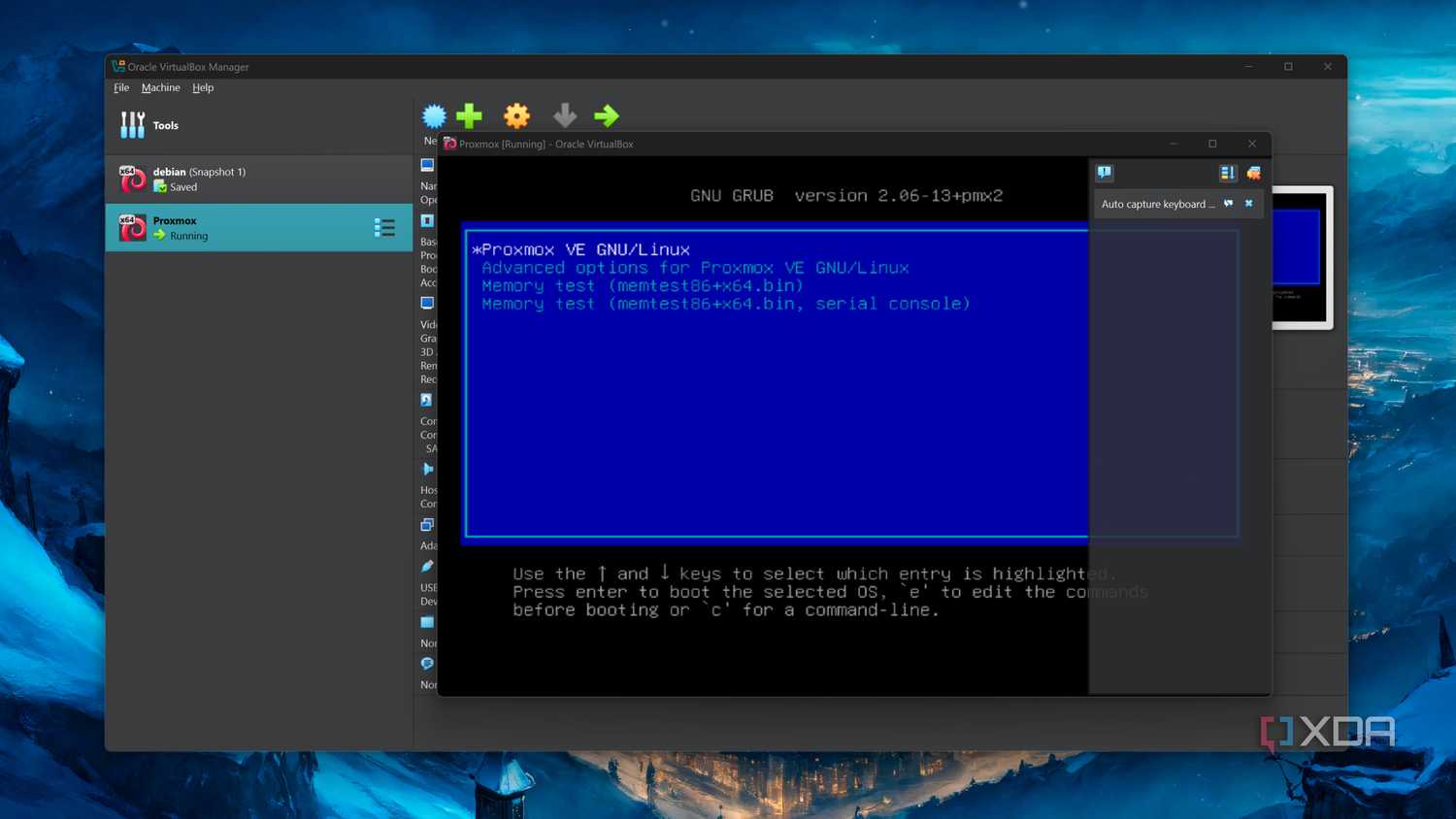Click the Auto capture keyboard notification text

tap(1158, 204)
